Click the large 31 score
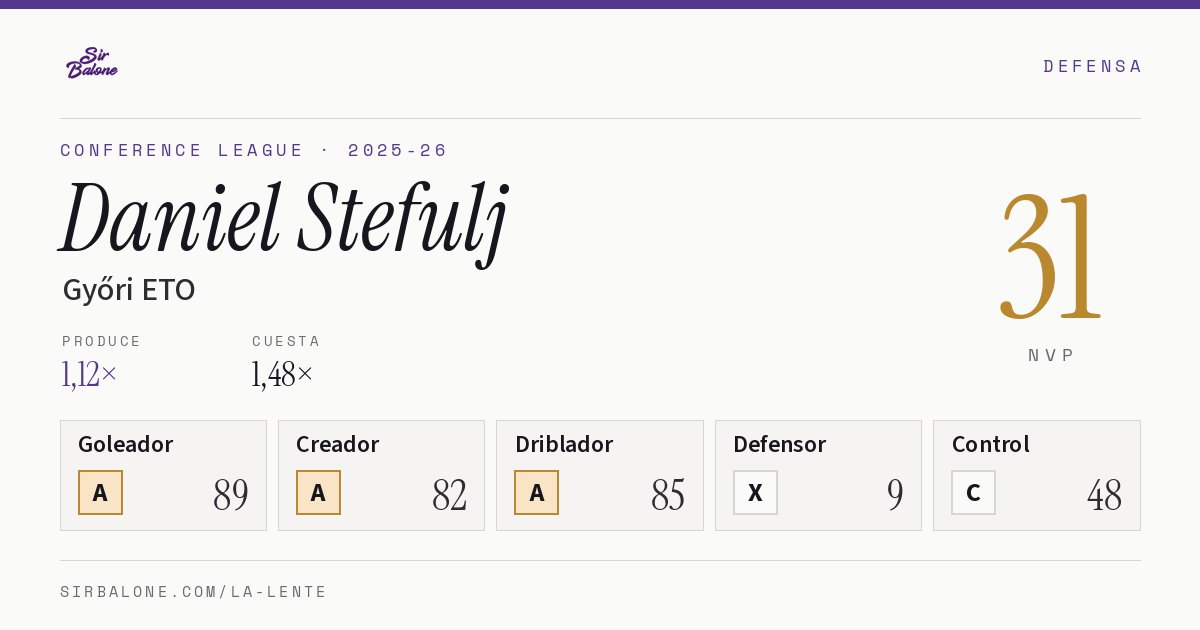Viewport: 1200px width, 630px height. pos(1050,258)
